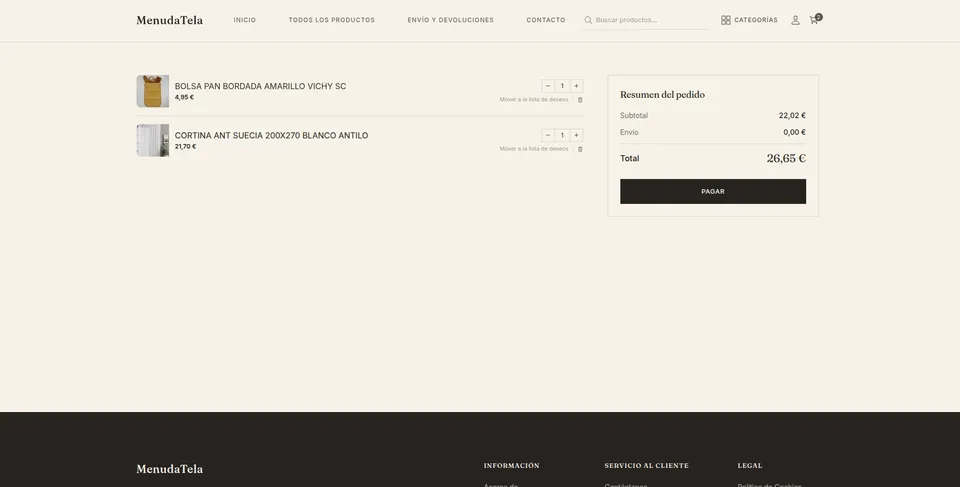
Task: Open the Categorías menu
Action: click(749, 20)
